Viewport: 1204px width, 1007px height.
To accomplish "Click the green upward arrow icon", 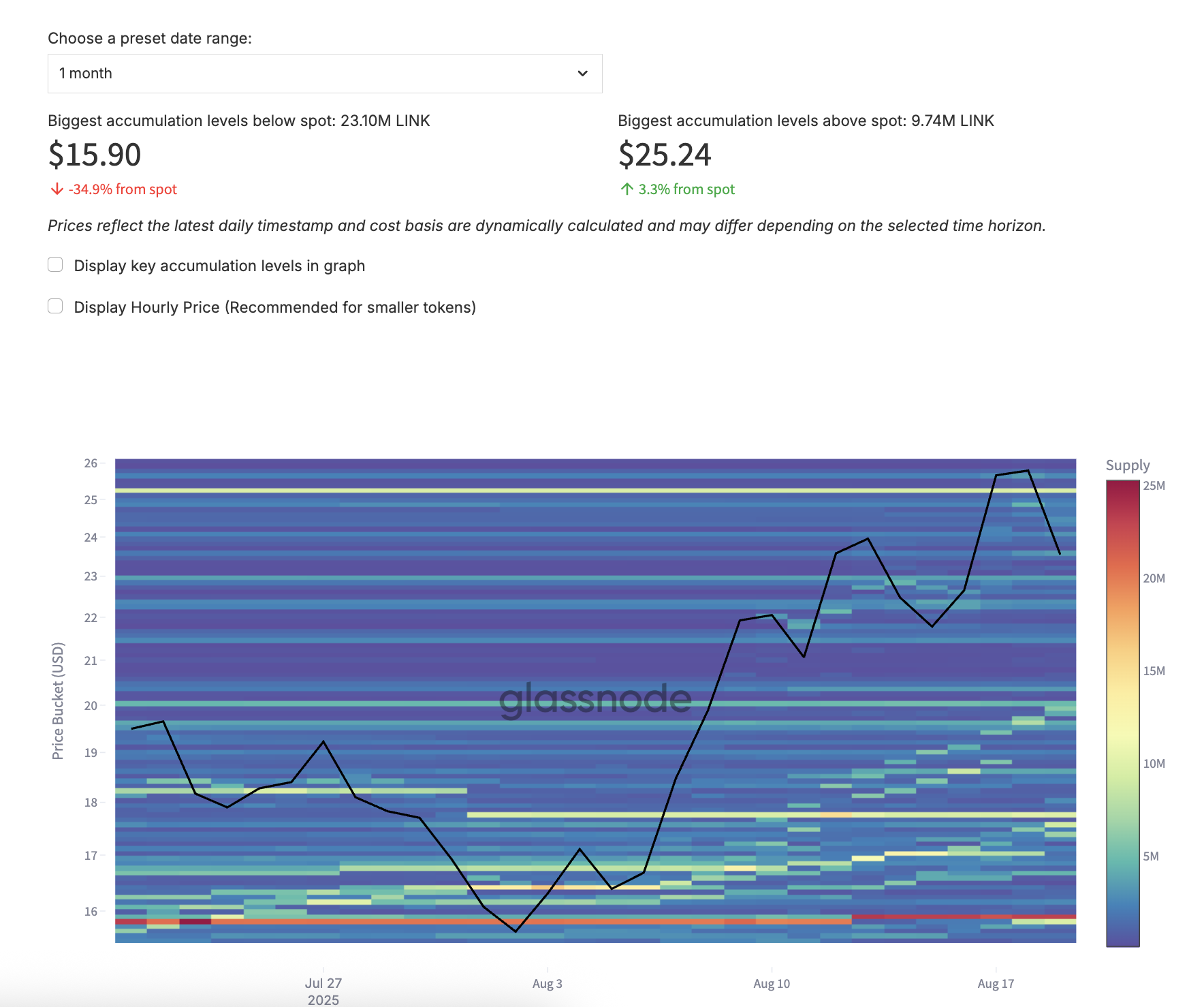I will (x=627, y=189).
